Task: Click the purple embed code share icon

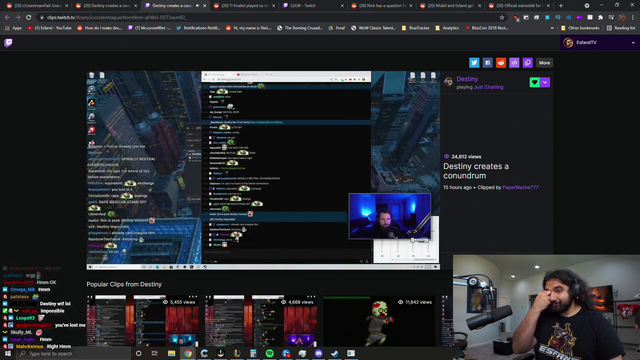Action: 514,63
